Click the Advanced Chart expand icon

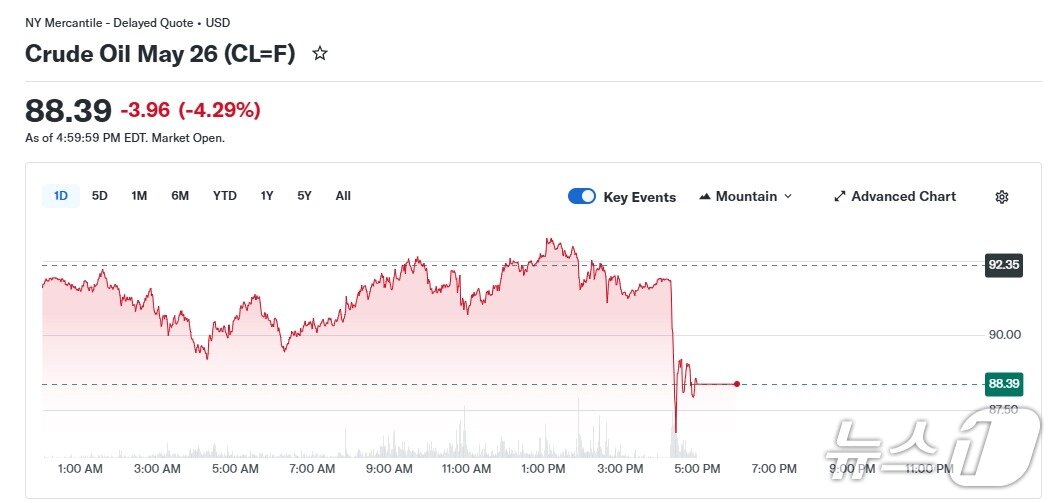840,197
